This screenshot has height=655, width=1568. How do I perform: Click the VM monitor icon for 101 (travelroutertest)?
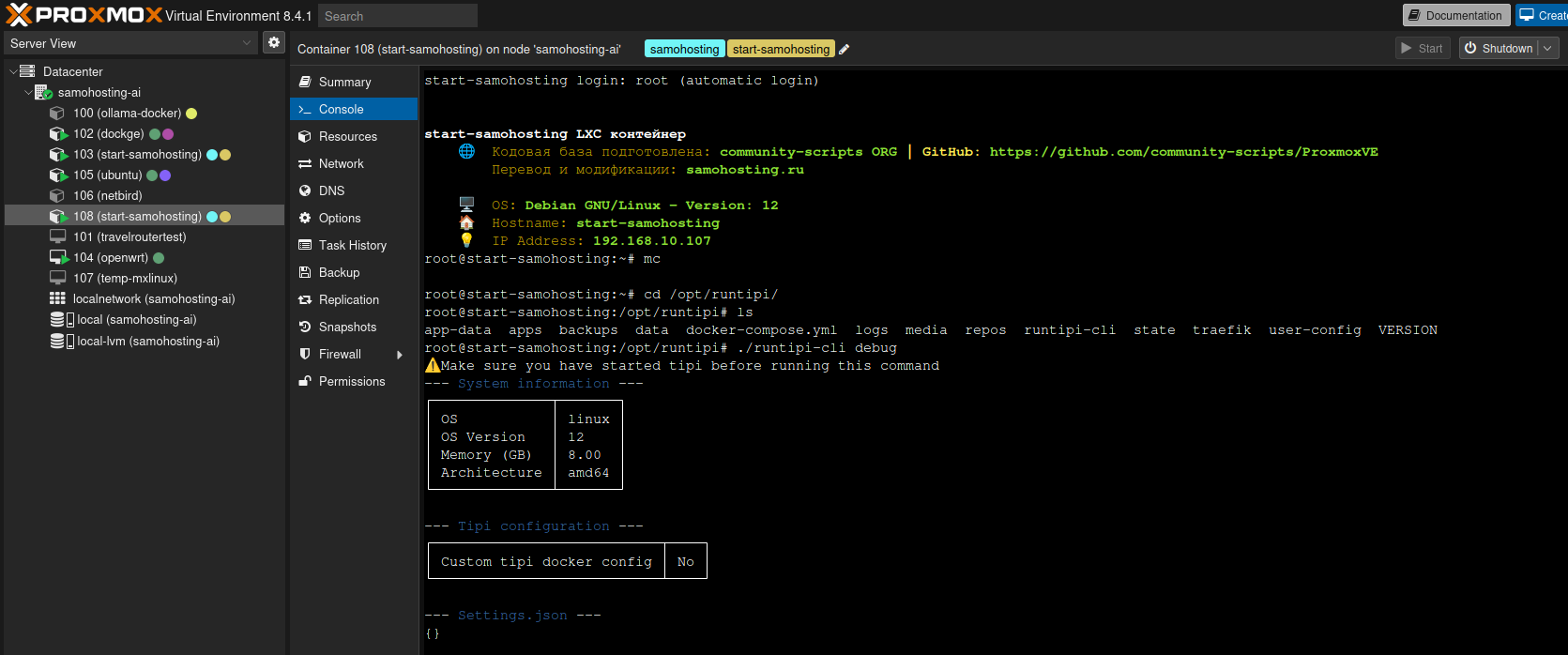(57, 236)
